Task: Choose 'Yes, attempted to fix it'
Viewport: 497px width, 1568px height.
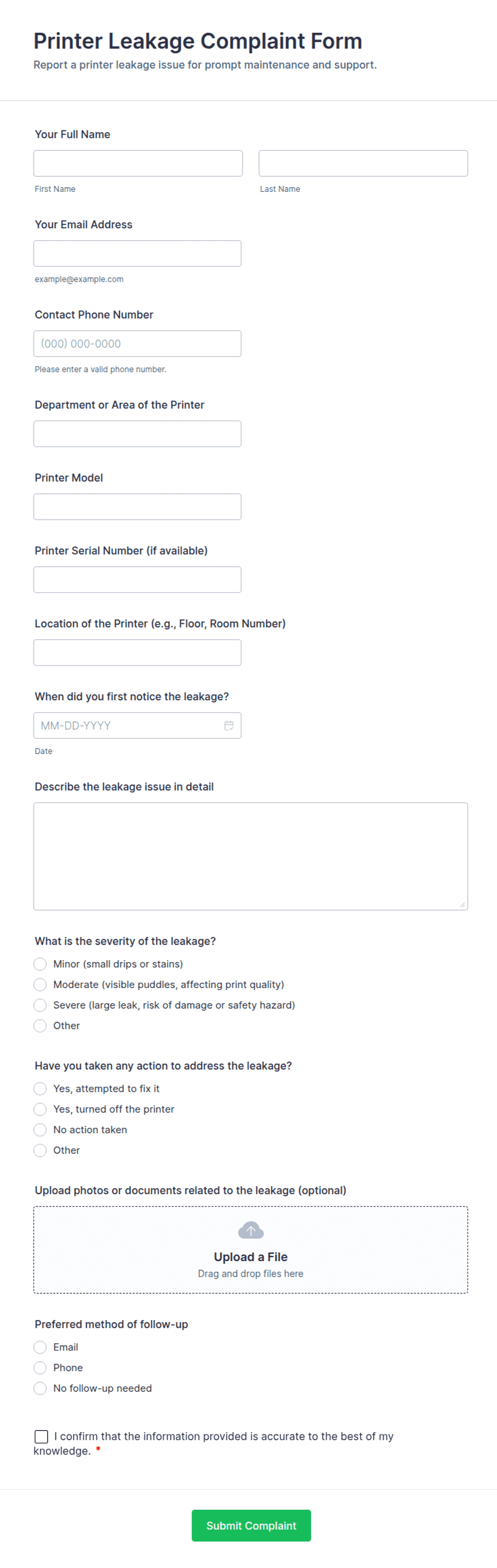Action: point(40,1089)
